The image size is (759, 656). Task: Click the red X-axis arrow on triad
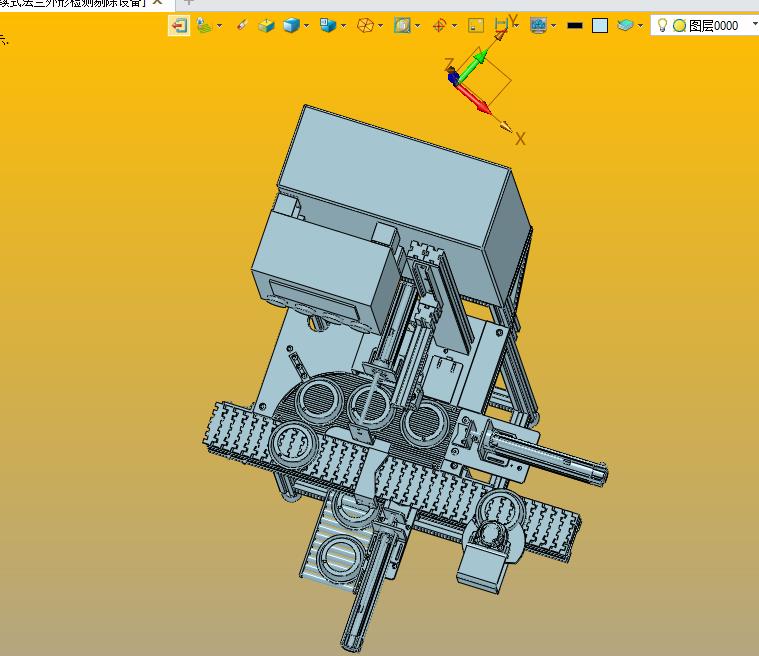pyautogui.click(x=474, y=99)
